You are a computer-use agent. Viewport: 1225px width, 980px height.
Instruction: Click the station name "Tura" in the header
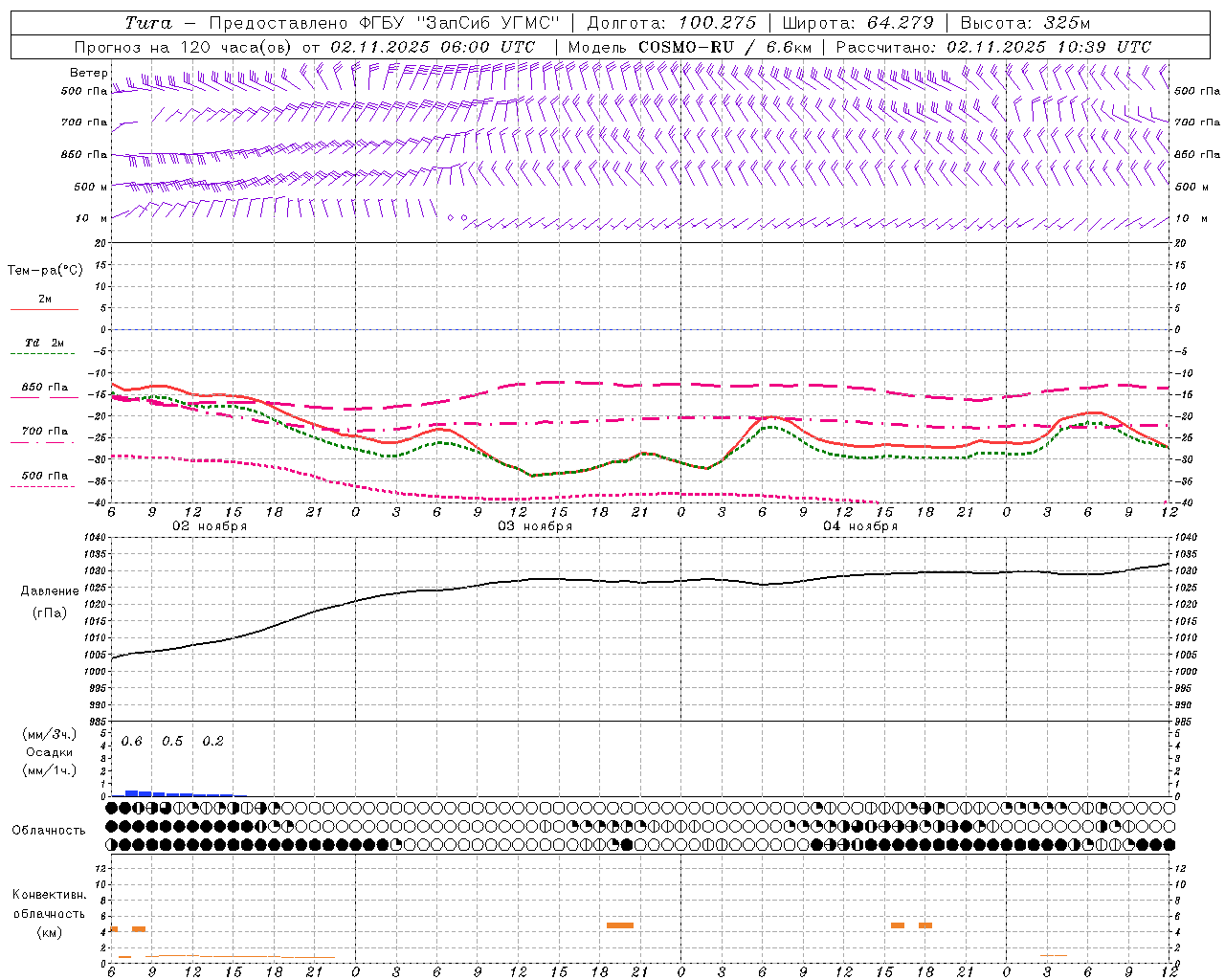pyautogui.click(x=148, y=23)
